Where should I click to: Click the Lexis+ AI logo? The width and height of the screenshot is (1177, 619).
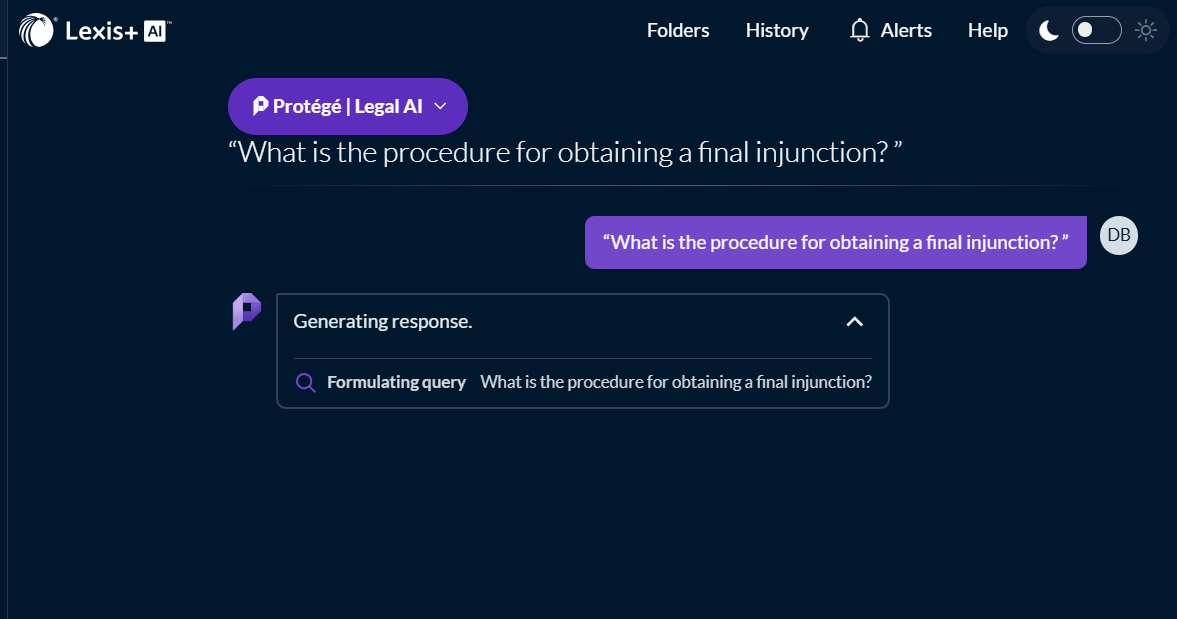pos(95,31)
